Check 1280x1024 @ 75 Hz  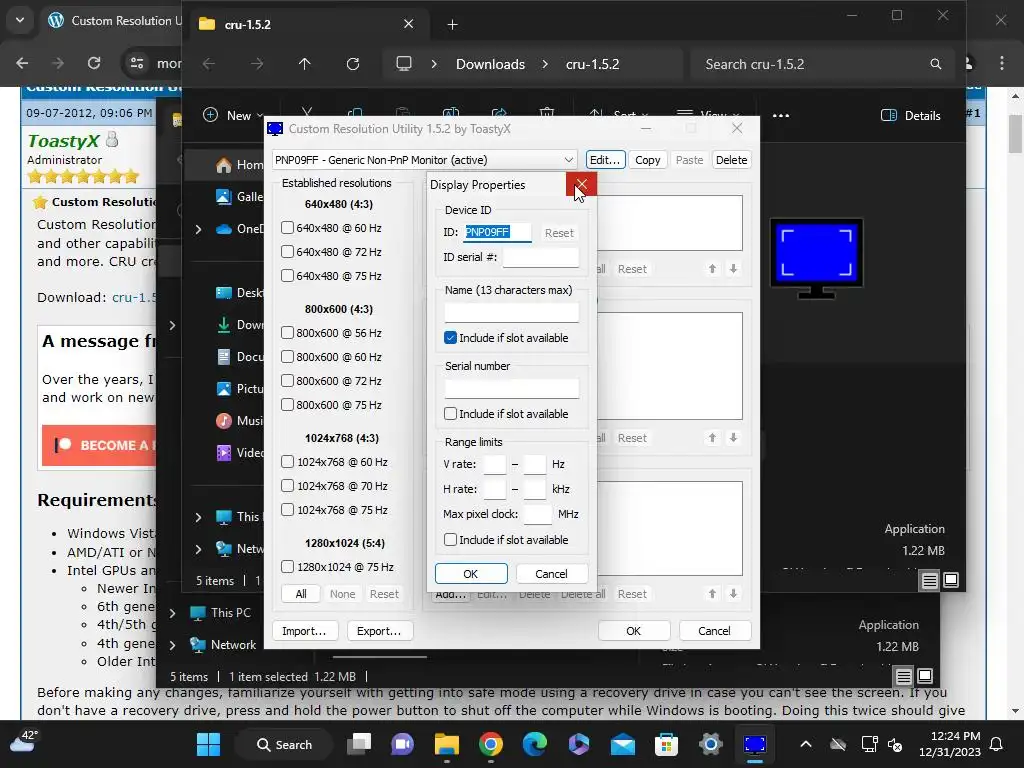click(287, 567)
